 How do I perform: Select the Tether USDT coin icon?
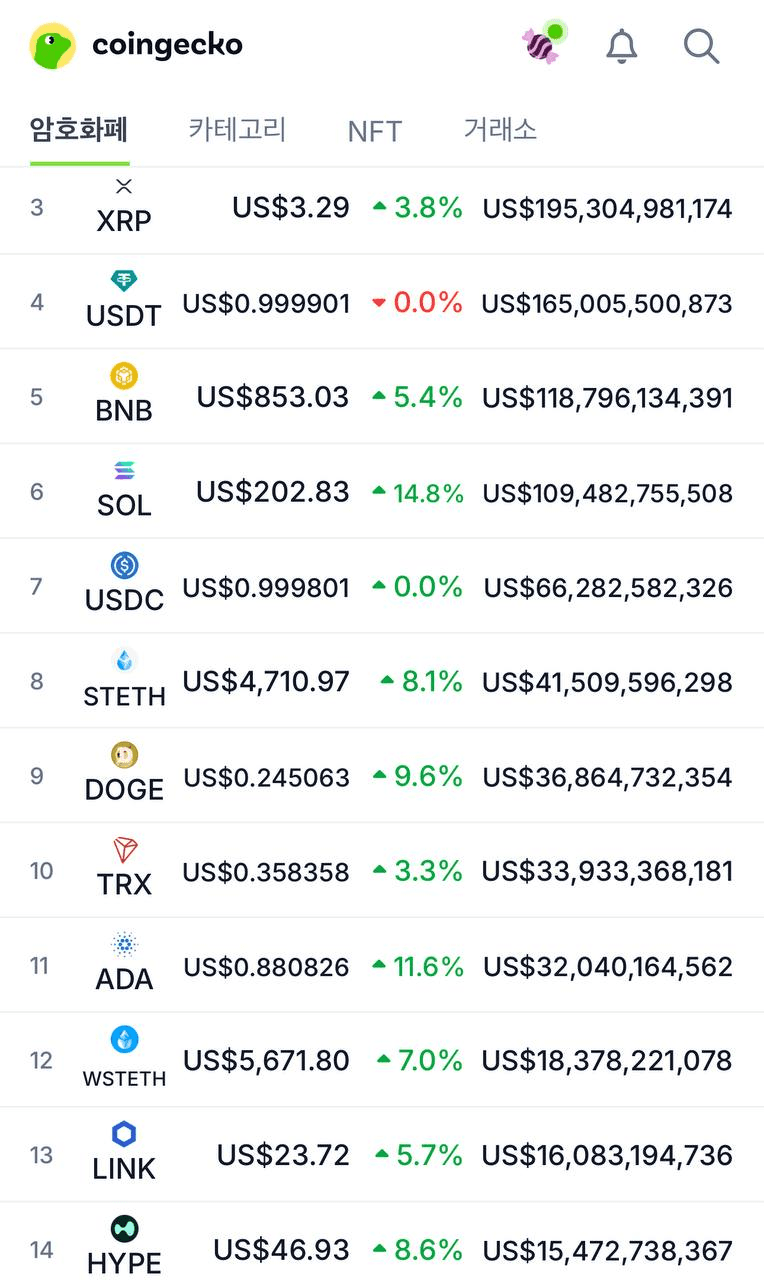coord(124,281)
